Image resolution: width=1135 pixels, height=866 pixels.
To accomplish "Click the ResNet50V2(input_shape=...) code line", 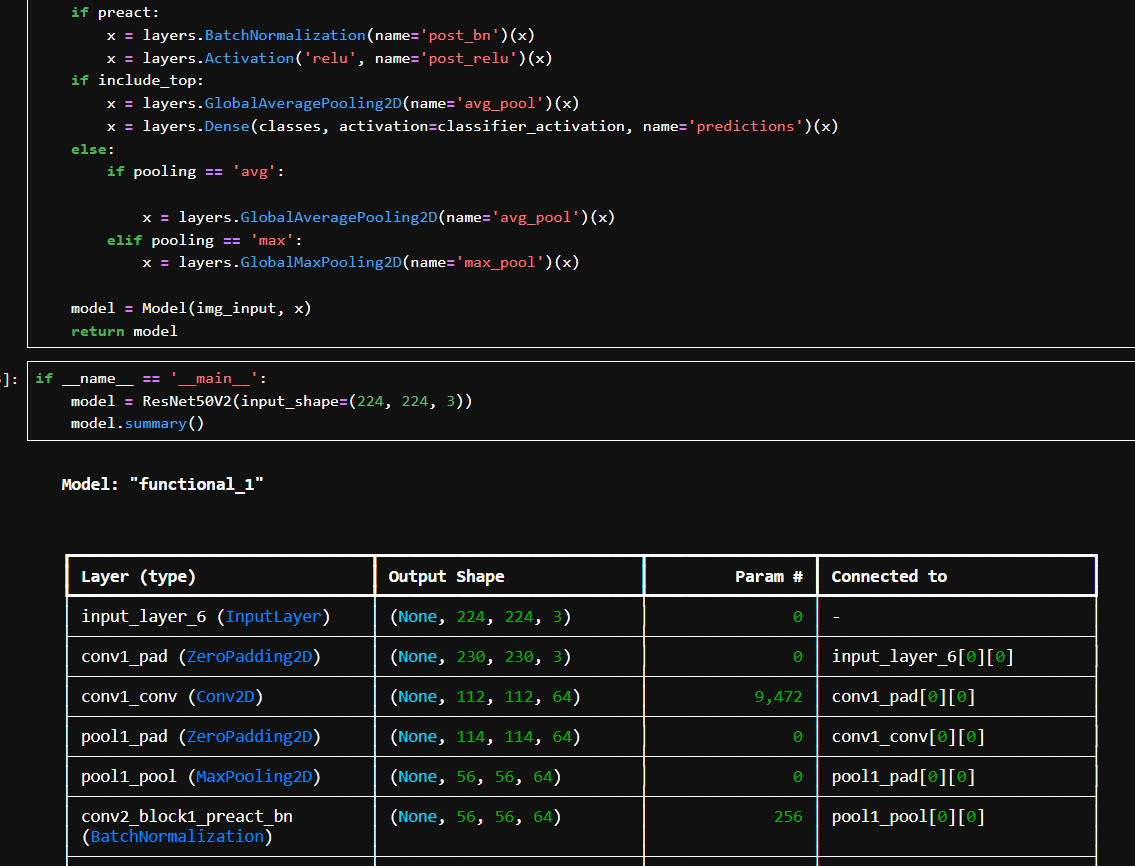I will (271, 401).
